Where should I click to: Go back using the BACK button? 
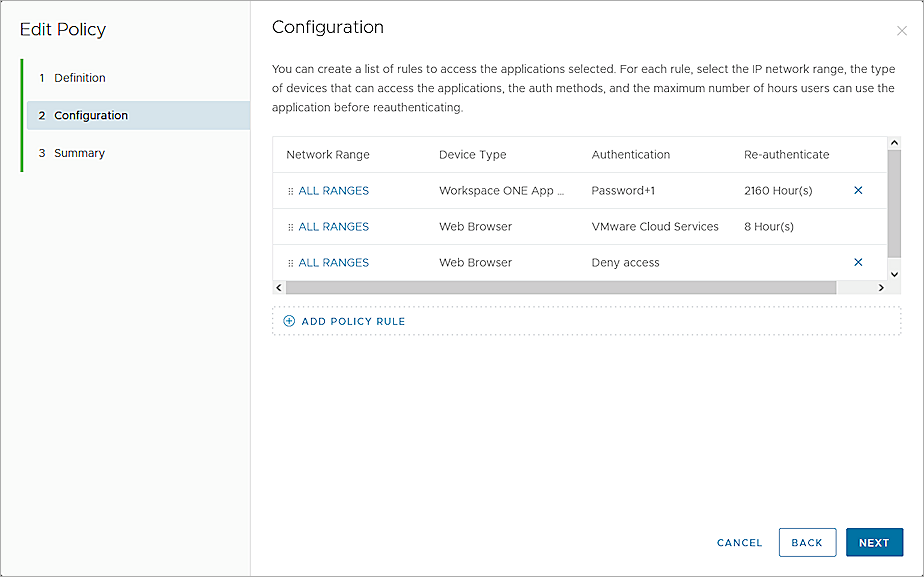(807, 542)
